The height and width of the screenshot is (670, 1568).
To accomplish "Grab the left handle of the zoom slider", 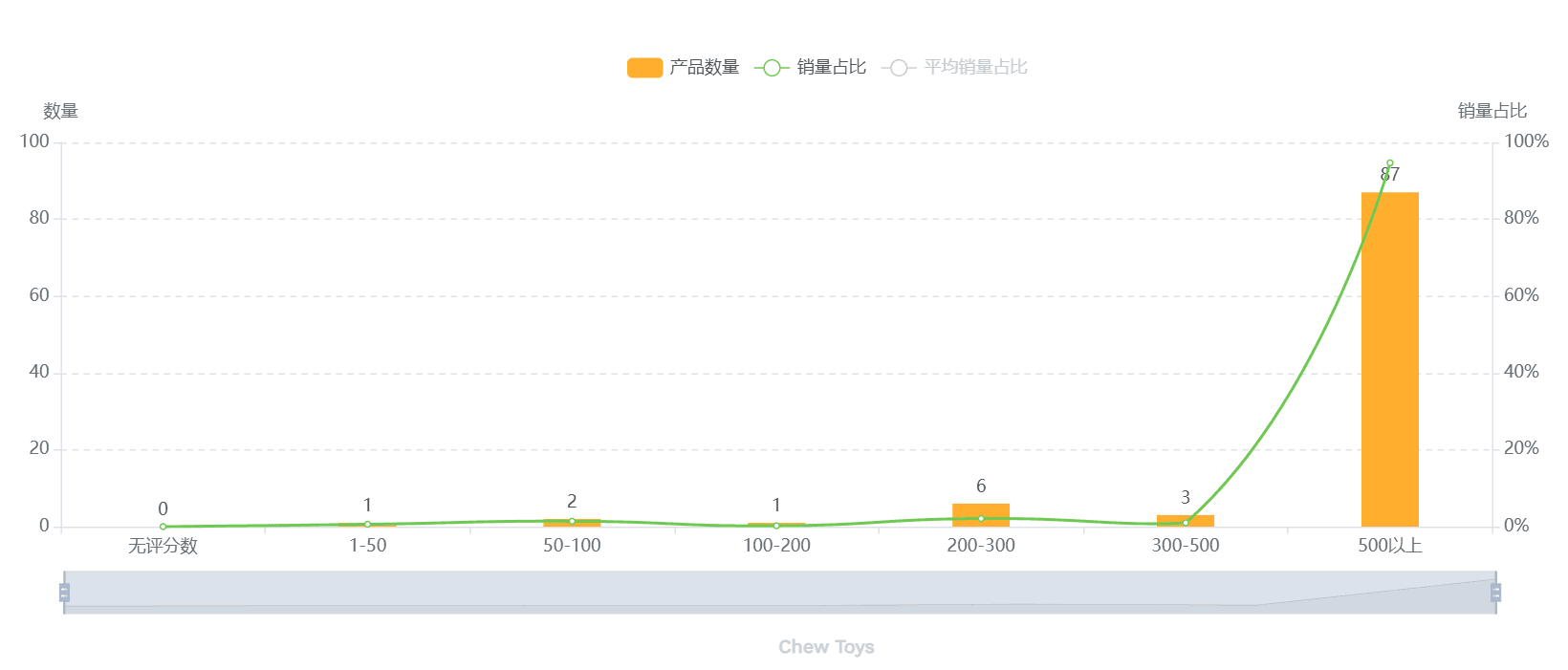I will 64,593.
